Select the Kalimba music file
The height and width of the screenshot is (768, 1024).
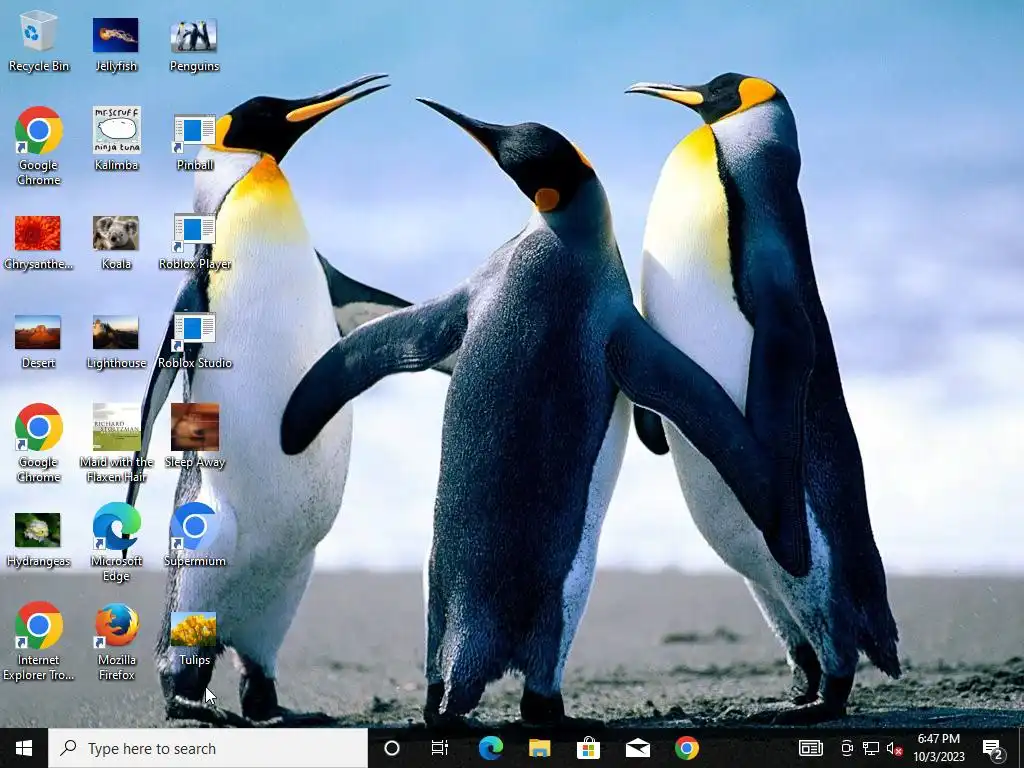pos(116,138)
